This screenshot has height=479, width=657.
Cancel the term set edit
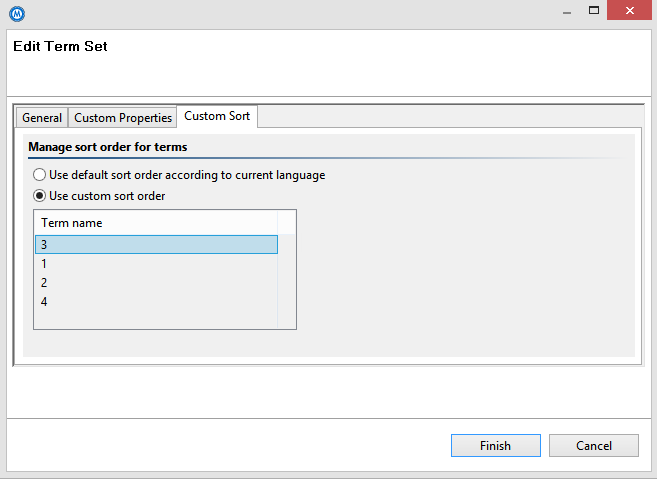pos(593,446)
